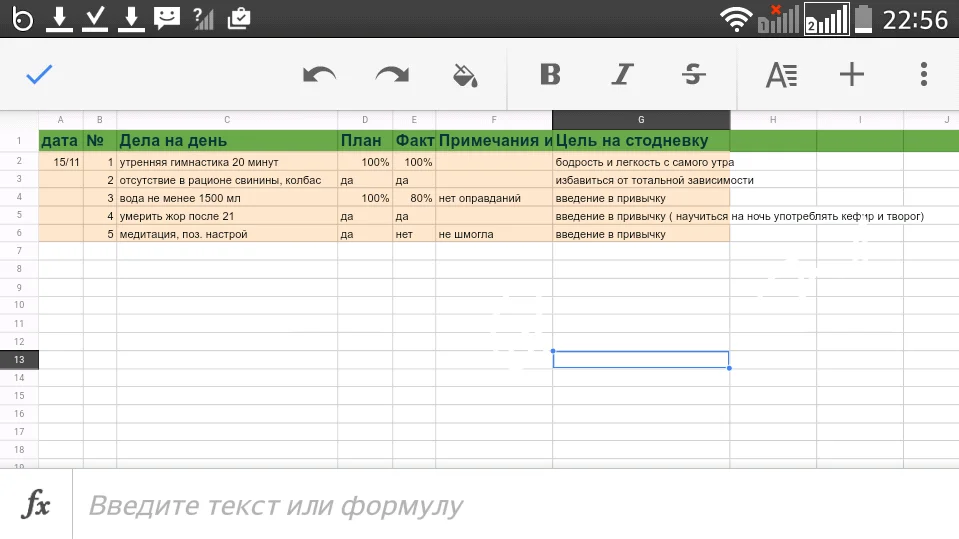Select the '80%' fact cell

[414, 198]
